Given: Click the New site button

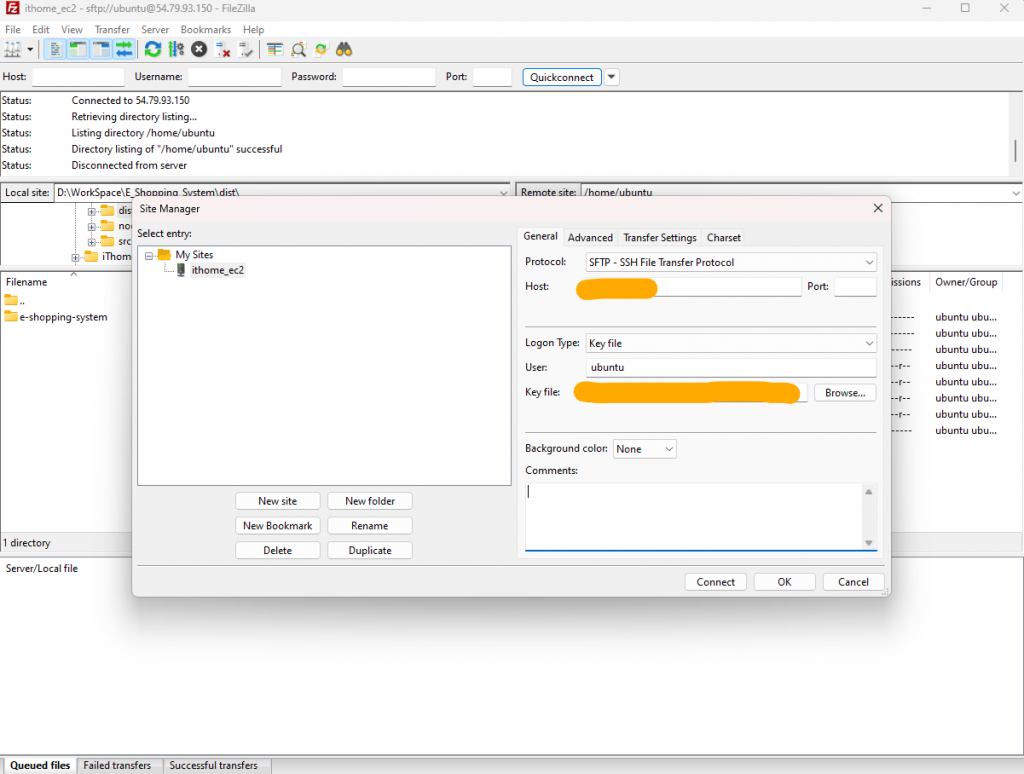Looking at the screenshot, I should click(278, 501).
